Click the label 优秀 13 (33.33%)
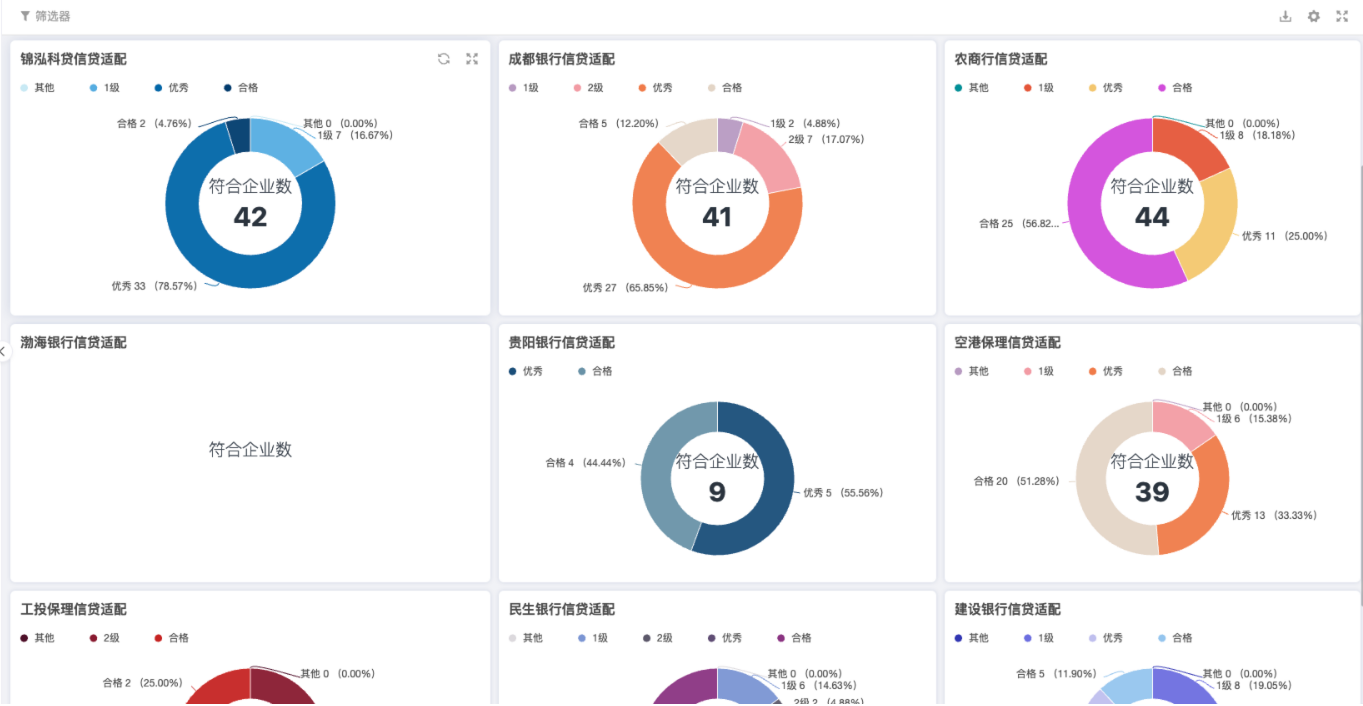This screenshot has height=706, width=1363. click(x=1274, y=516)
